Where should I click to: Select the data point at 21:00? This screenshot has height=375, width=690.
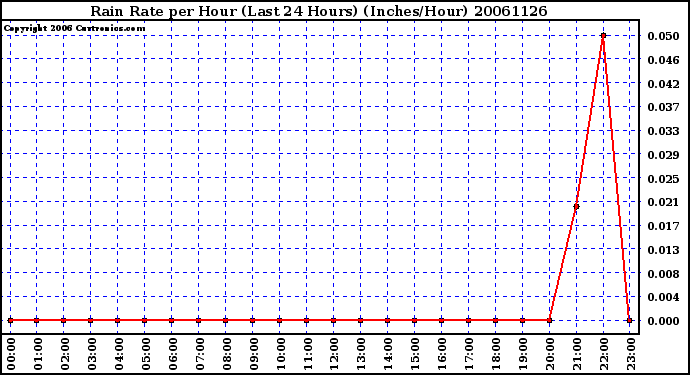click(576, 206)
